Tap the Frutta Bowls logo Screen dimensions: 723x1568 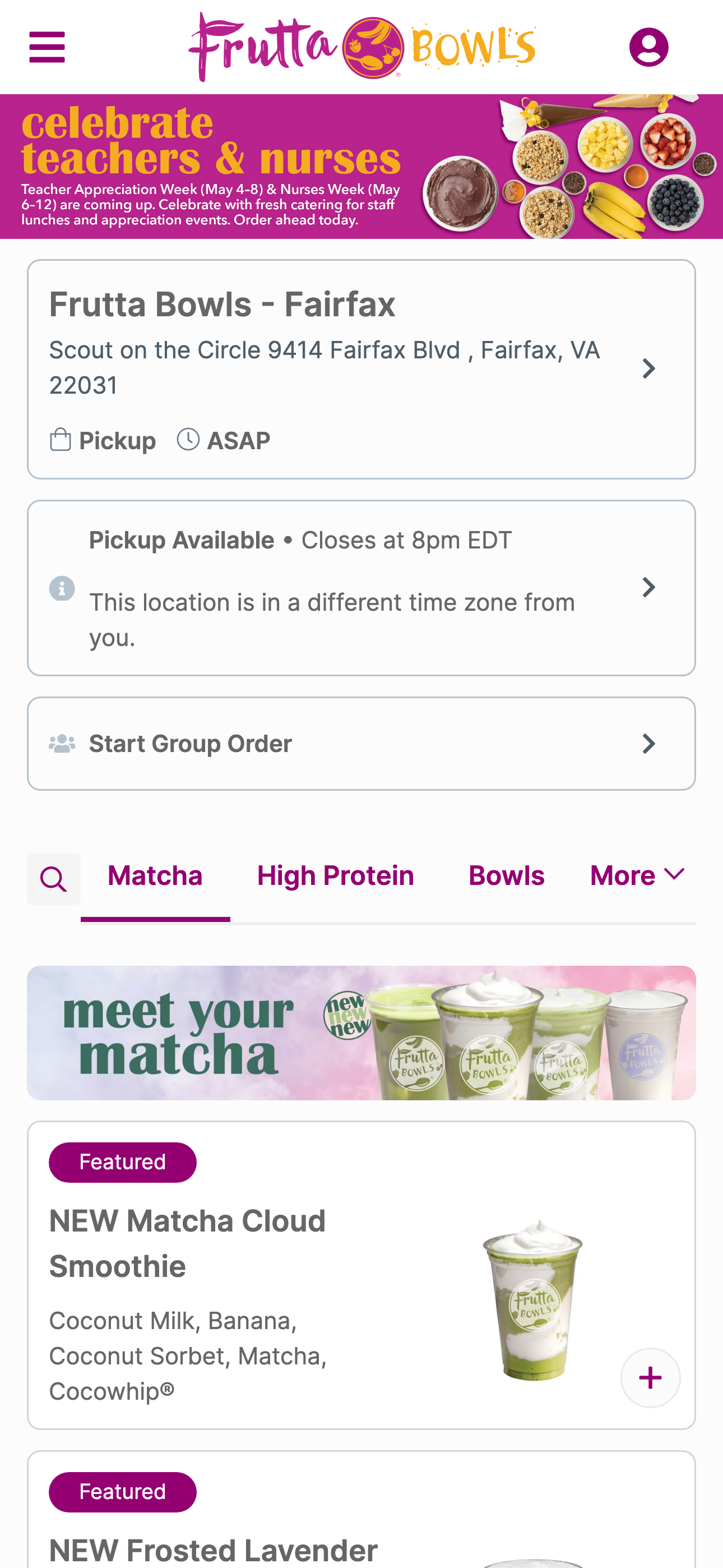(x=362, y=47)
